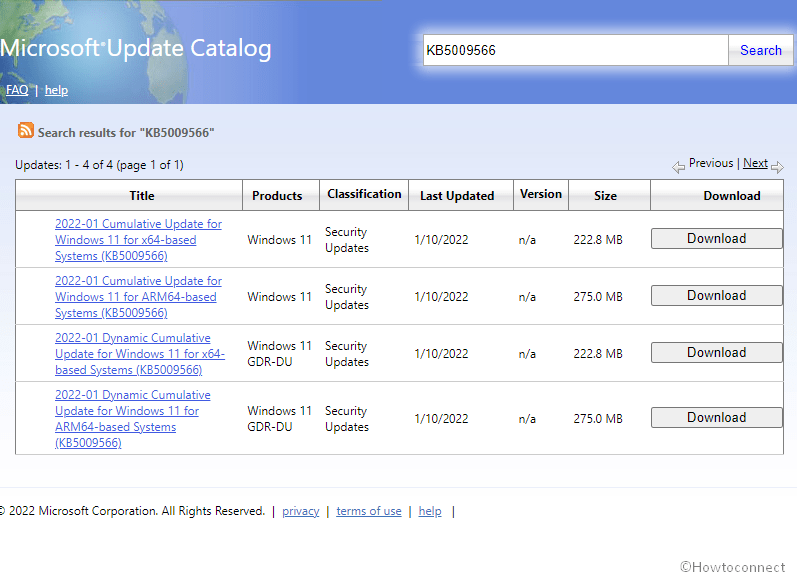Download the ARM64 Dynamic Cumulative Update (last row)
The image size is (797, 584).
coord(716,418)
